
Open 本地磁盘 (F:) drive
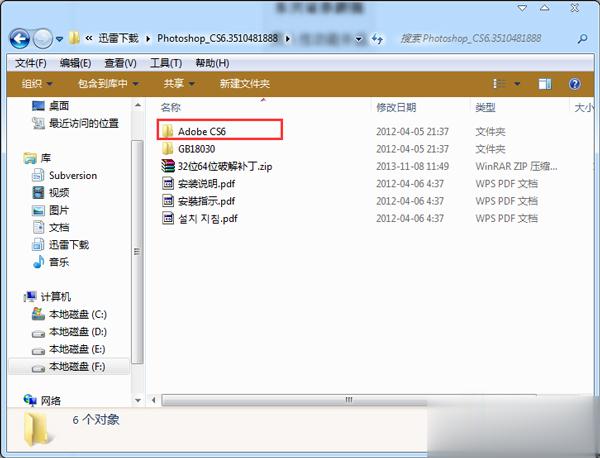[77, 367]
